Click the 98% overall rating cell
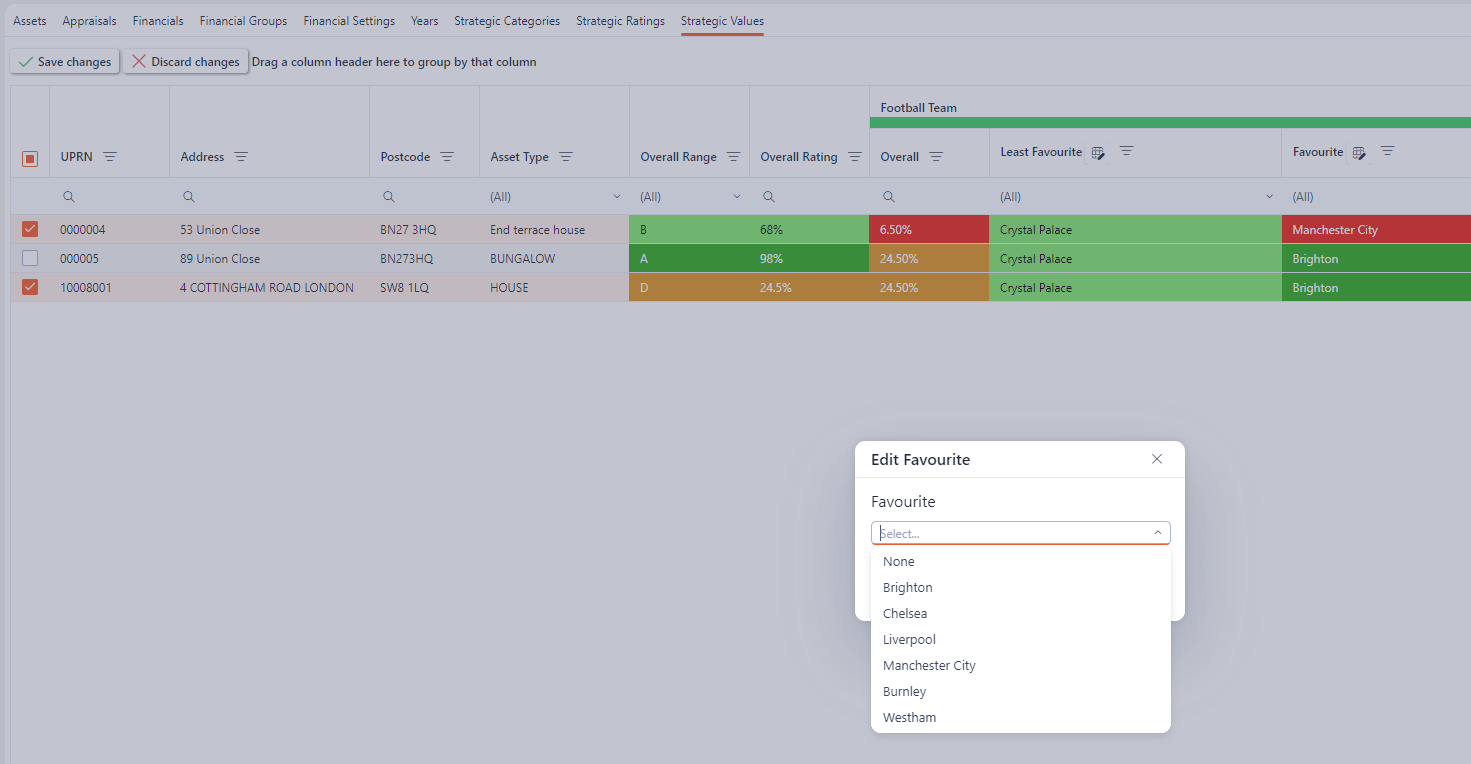 click(810, 259)
